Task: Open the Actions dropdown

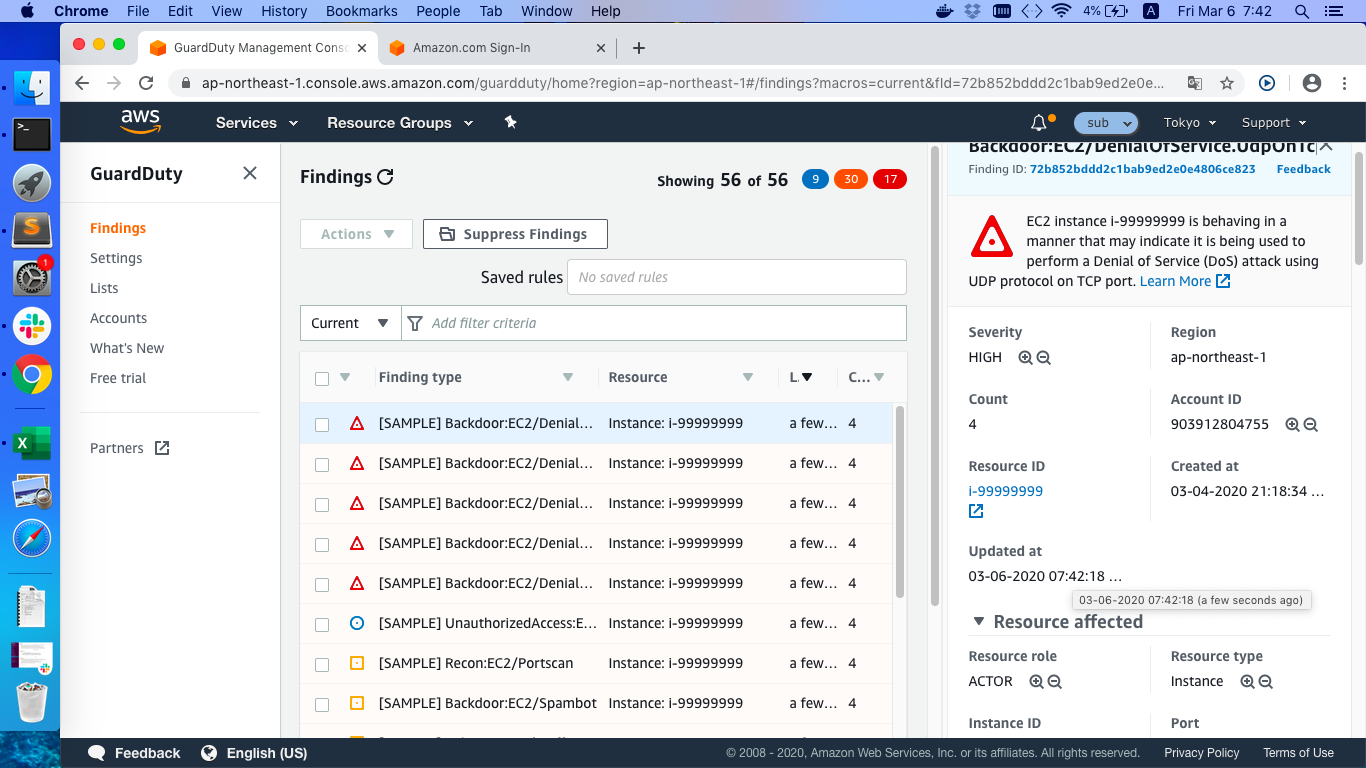Action: [356, 234]
